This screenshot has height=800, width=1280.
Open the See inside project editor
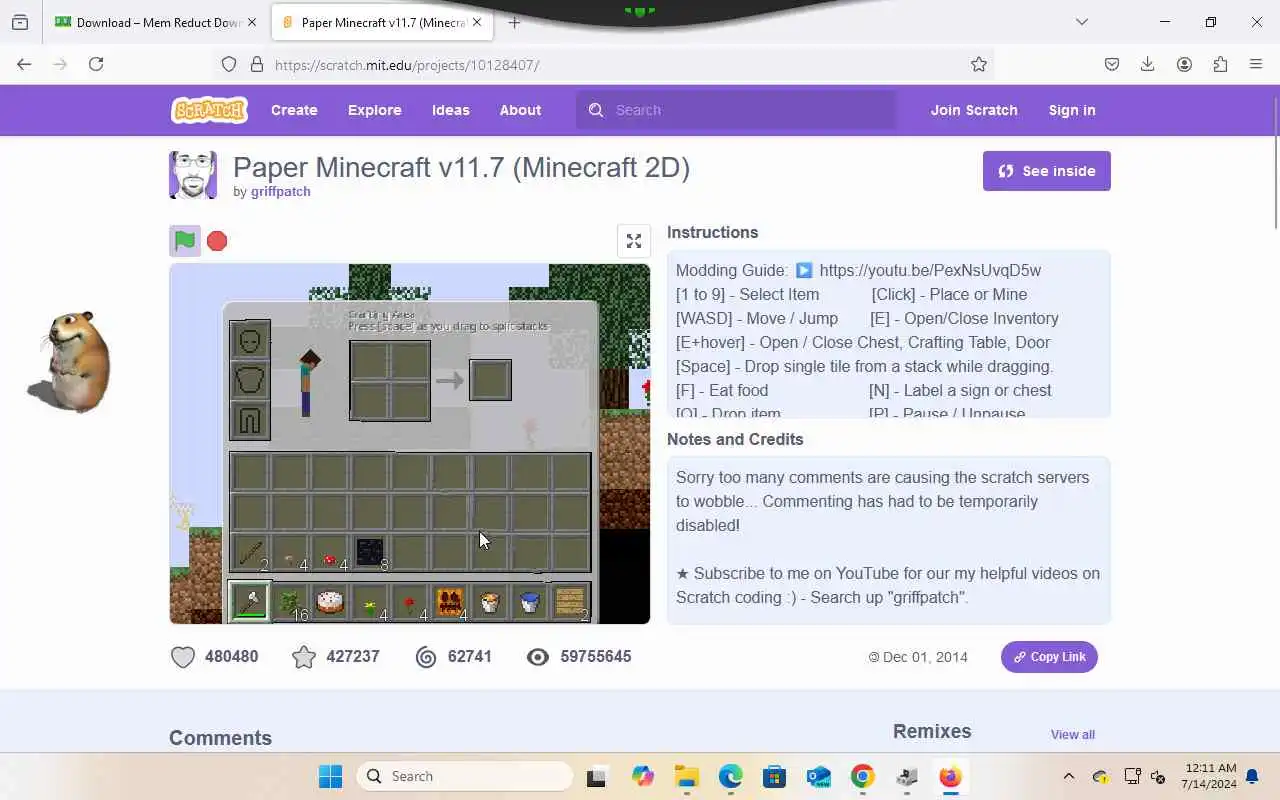[x=1046, y=171]
